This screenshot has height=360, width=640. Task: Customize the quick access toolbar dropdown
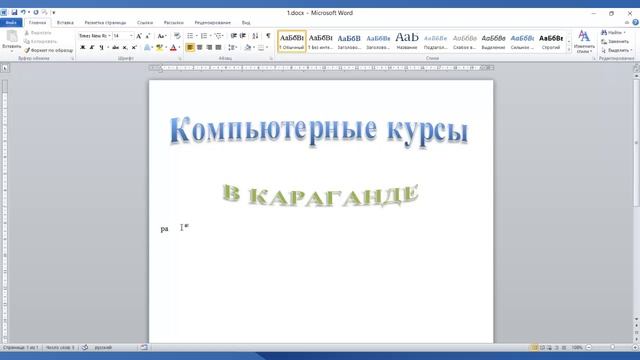click(54, 13)
